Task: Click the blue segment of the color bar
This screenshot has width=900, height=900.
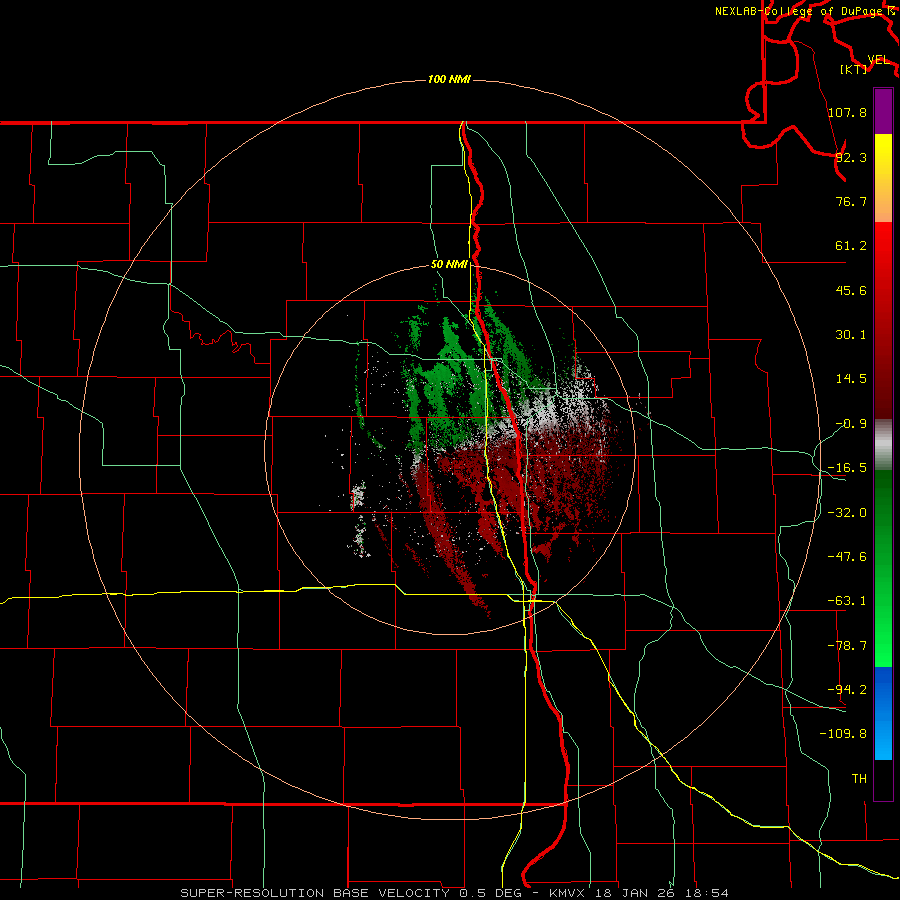Action: [883, 713]
